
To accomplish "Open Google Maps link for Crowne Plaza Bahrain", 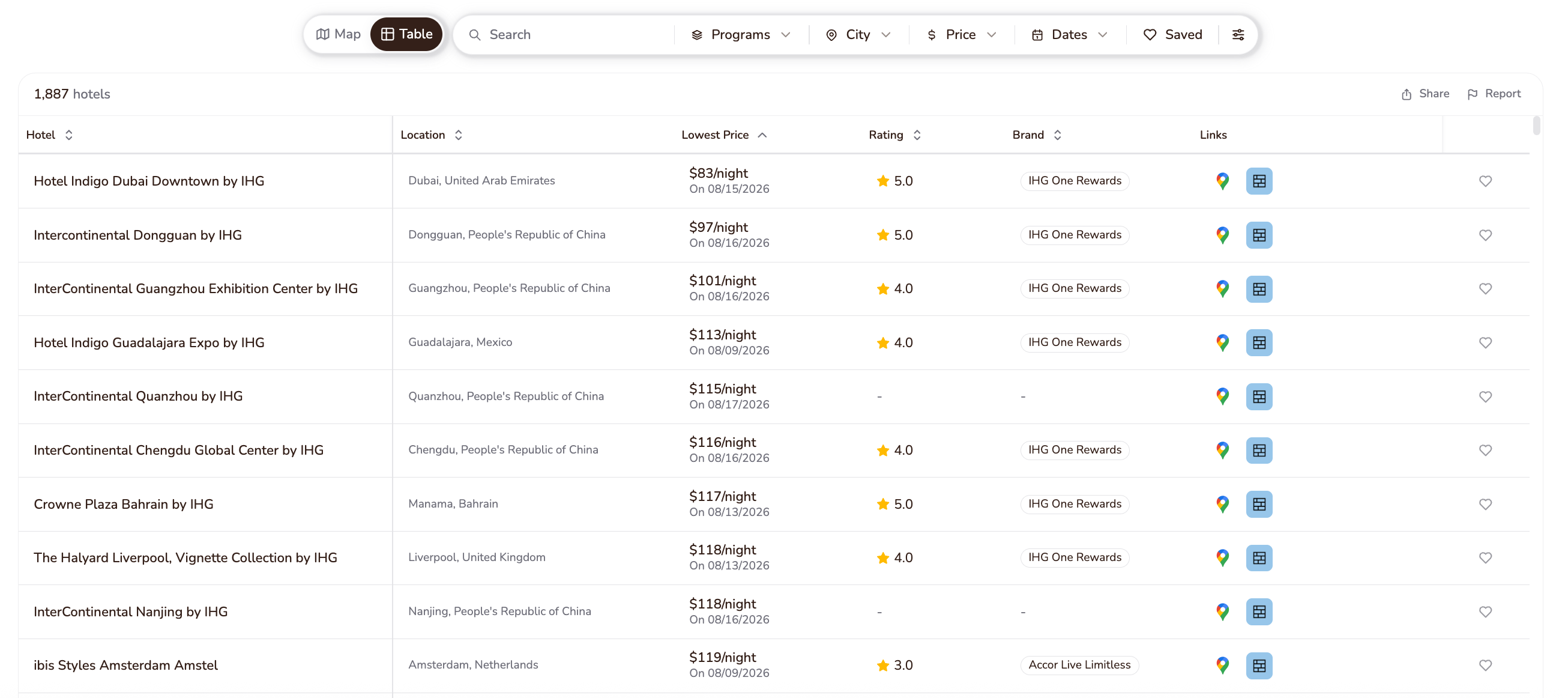I will point(1222,505).
